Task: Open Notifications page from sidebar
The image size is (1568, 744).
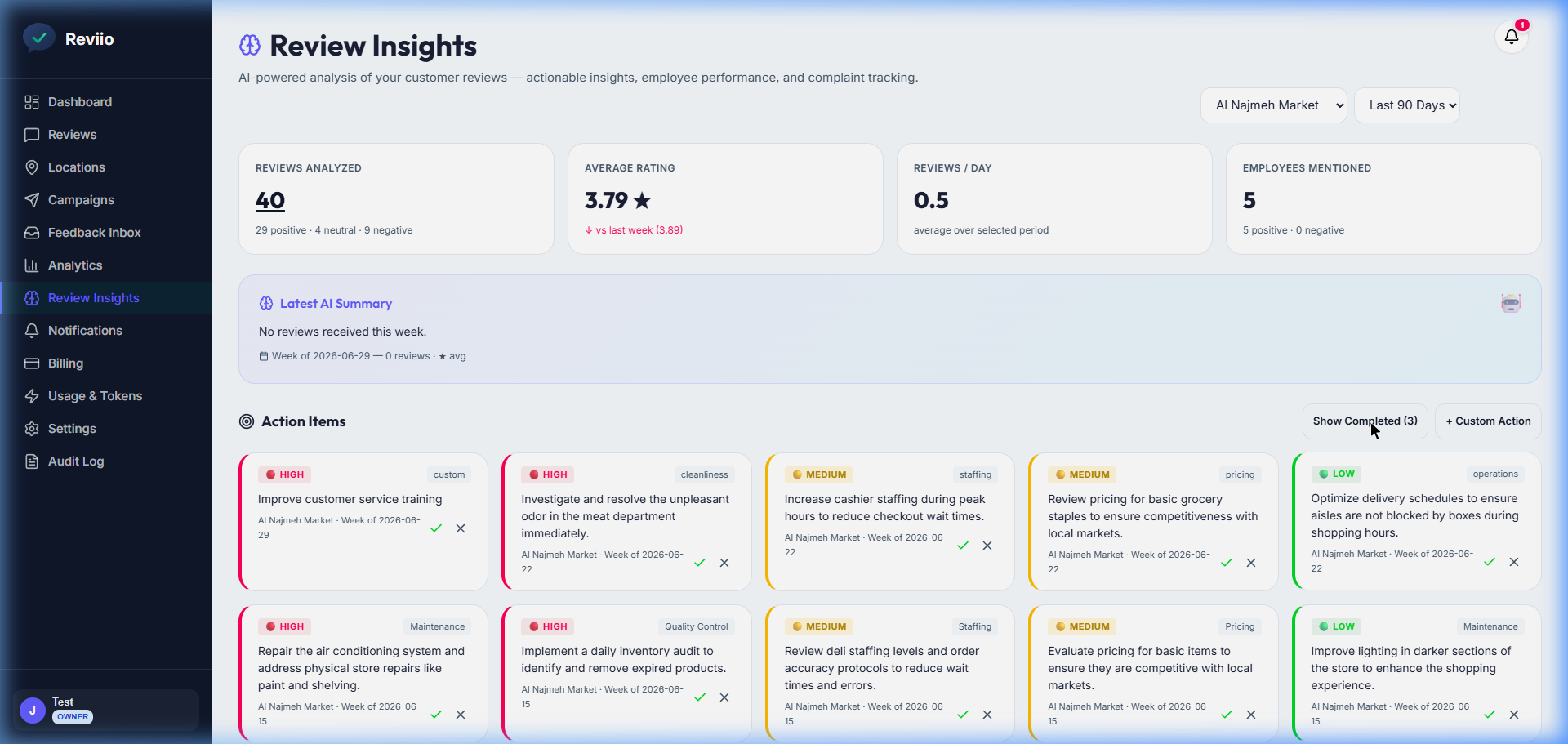Action: tap(106, 331)
